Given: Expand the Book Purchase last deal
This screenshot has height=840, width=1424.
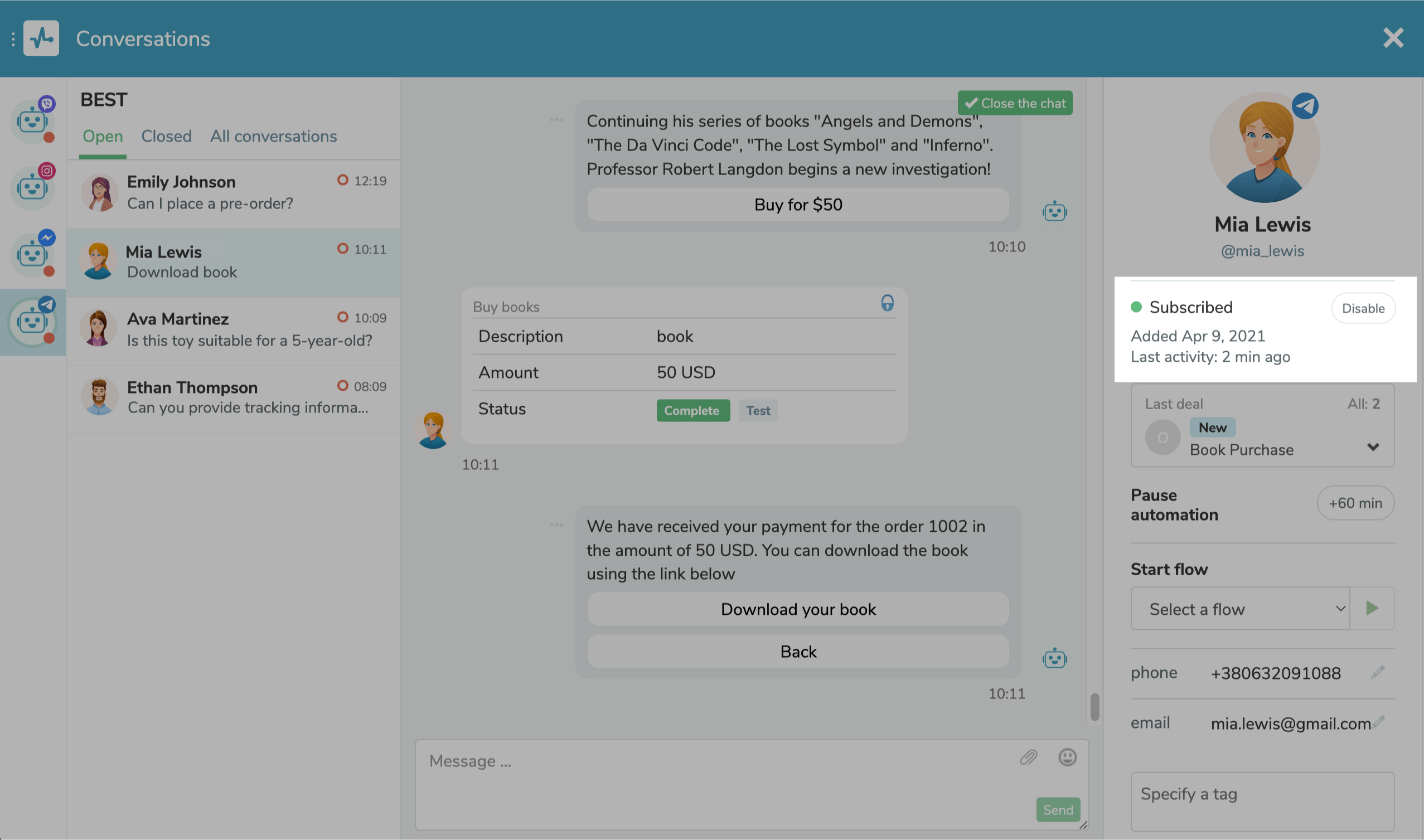Looking at the screenshot, I should (1373, 447).
